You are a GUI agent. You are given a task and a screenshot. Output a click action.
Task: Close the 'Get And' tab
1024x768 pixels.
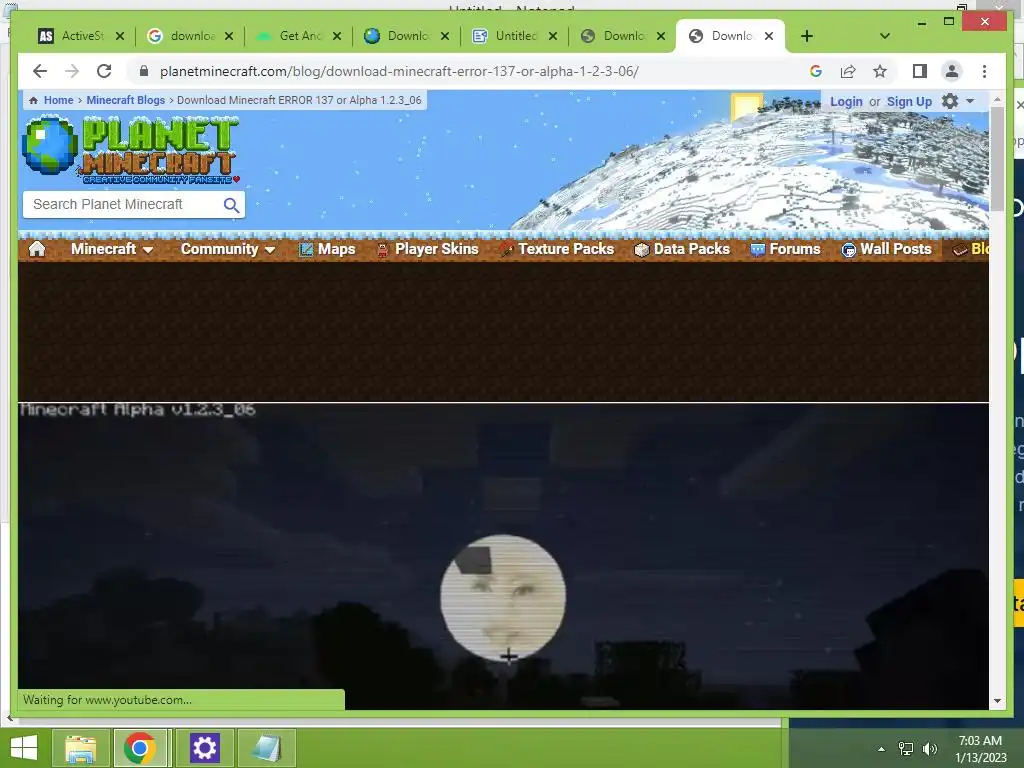(x=336, y=36)
